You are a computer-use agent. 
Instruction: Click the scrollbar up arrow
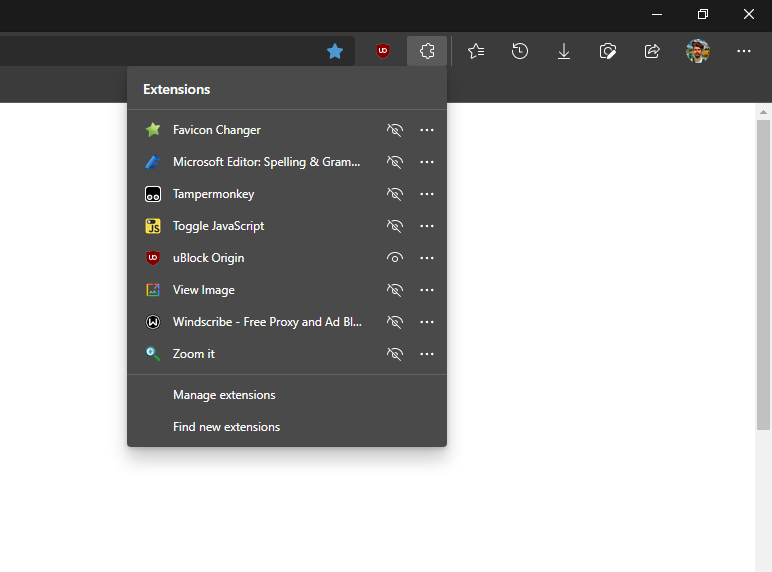pyautogui.click(x=763, y=112)
